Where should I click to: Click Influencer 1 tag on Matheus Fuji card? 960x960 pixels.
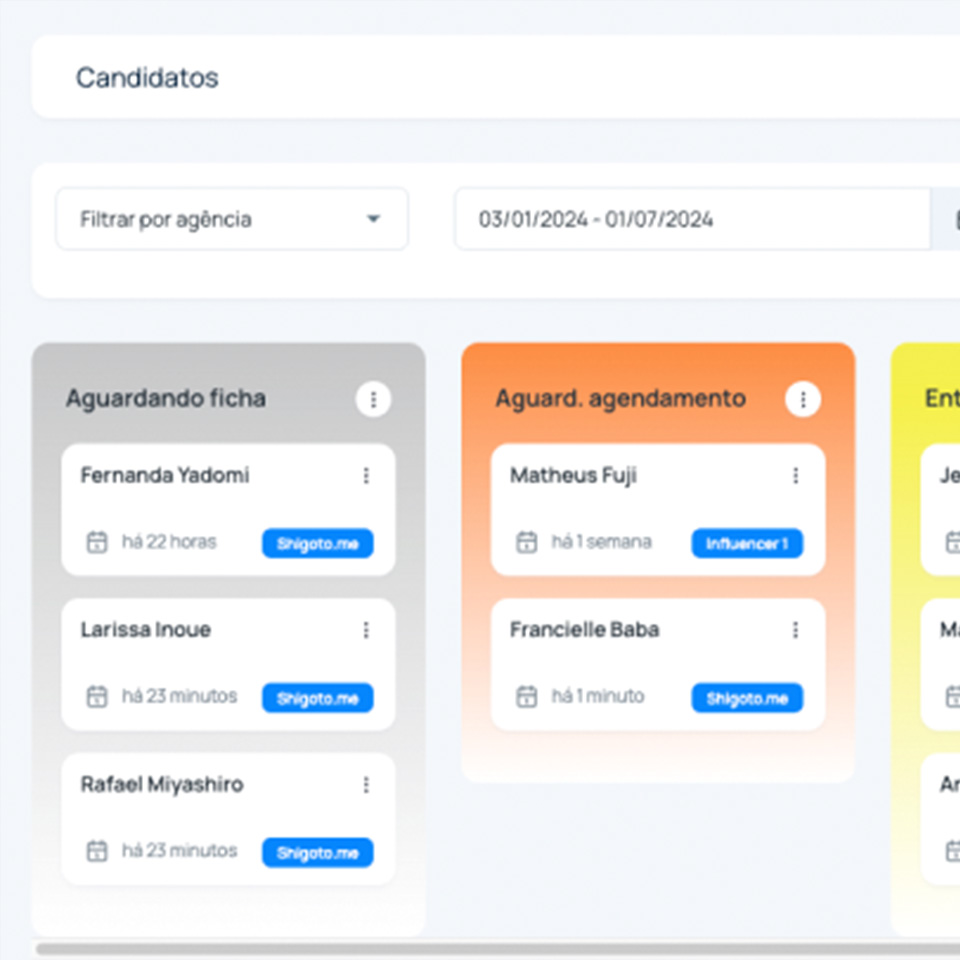pyautogui.click(x=747, y=544)
